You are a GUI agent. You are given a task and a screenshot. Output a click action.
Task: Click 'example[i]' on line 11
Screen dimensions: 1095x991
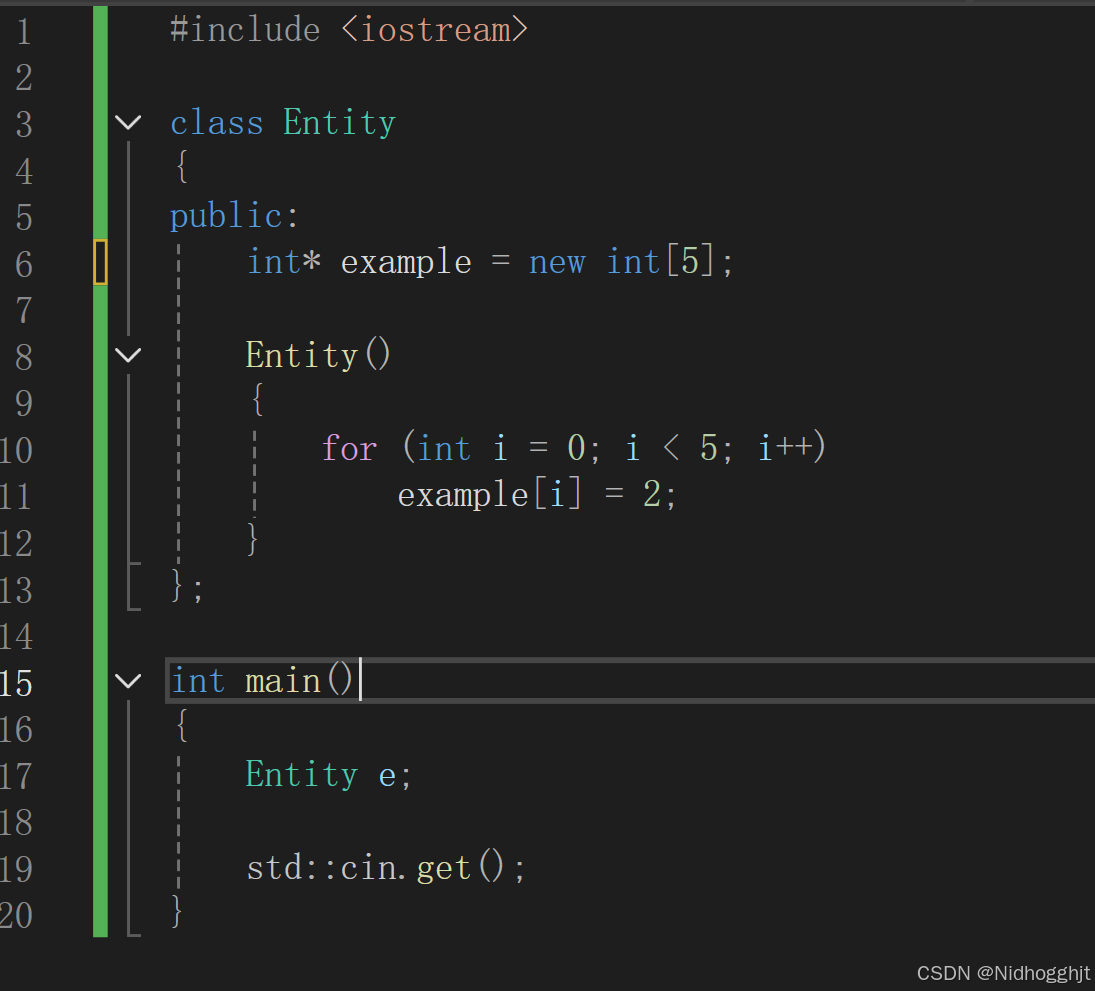(489, 494)
